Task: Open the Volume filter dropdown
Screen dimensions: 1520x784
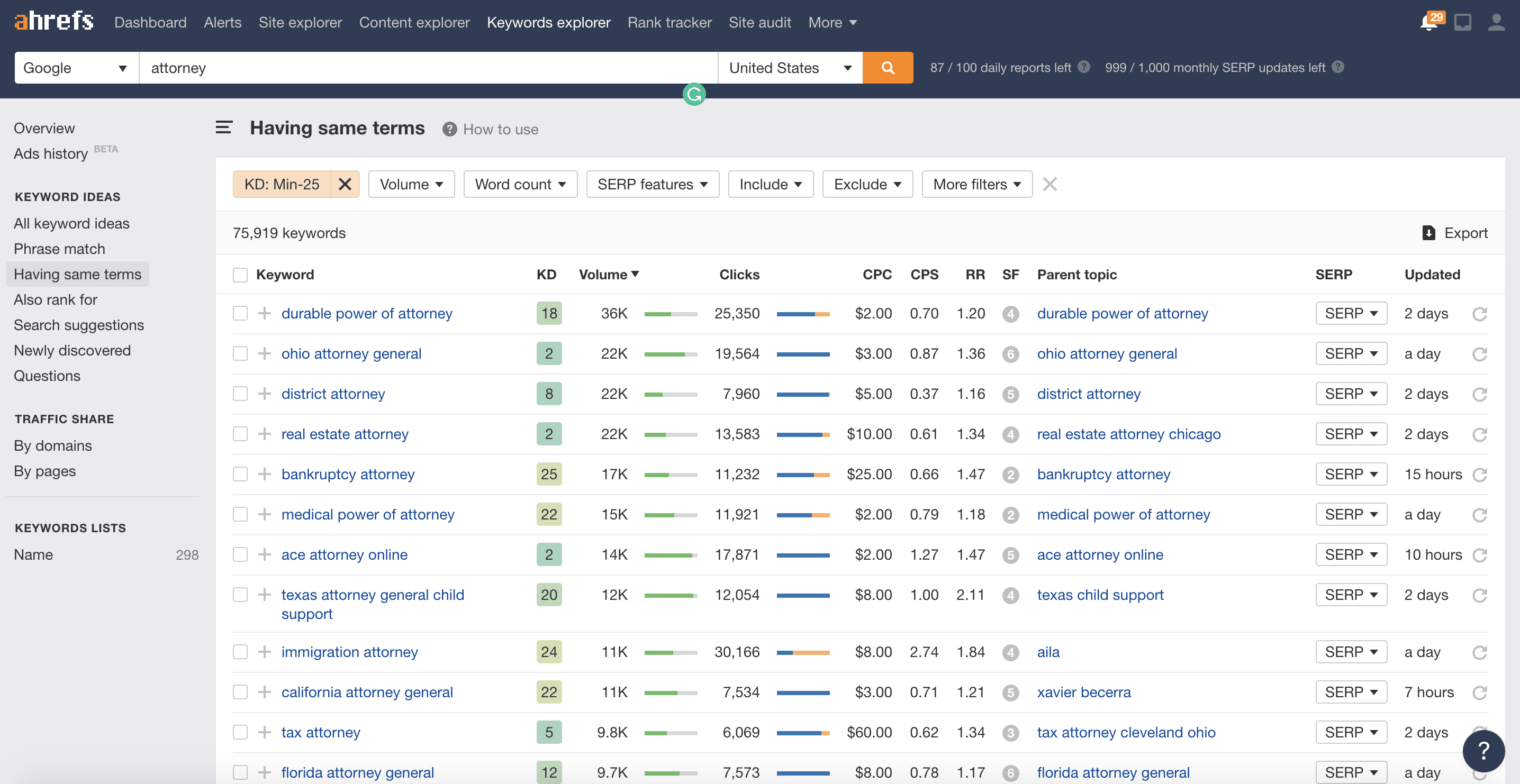Action: coord(411,184)
